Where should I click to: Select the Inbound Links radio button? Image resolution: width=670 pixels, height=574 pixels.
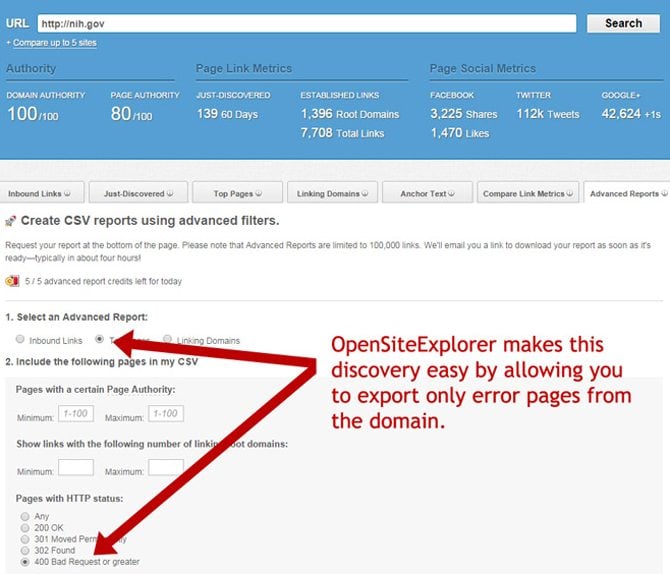tap(19, 340)
